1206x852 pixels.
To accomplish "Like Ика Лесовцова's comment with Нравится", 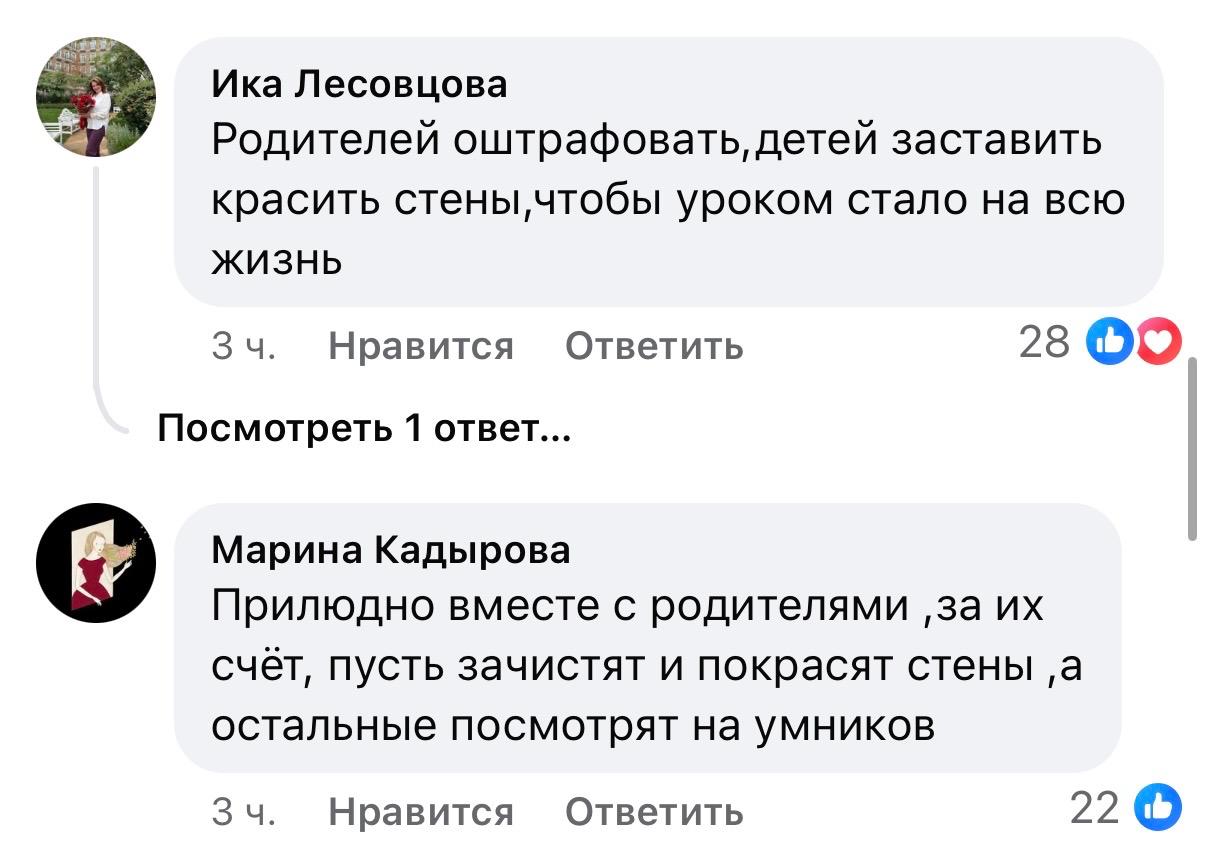I will pos(420,346).
